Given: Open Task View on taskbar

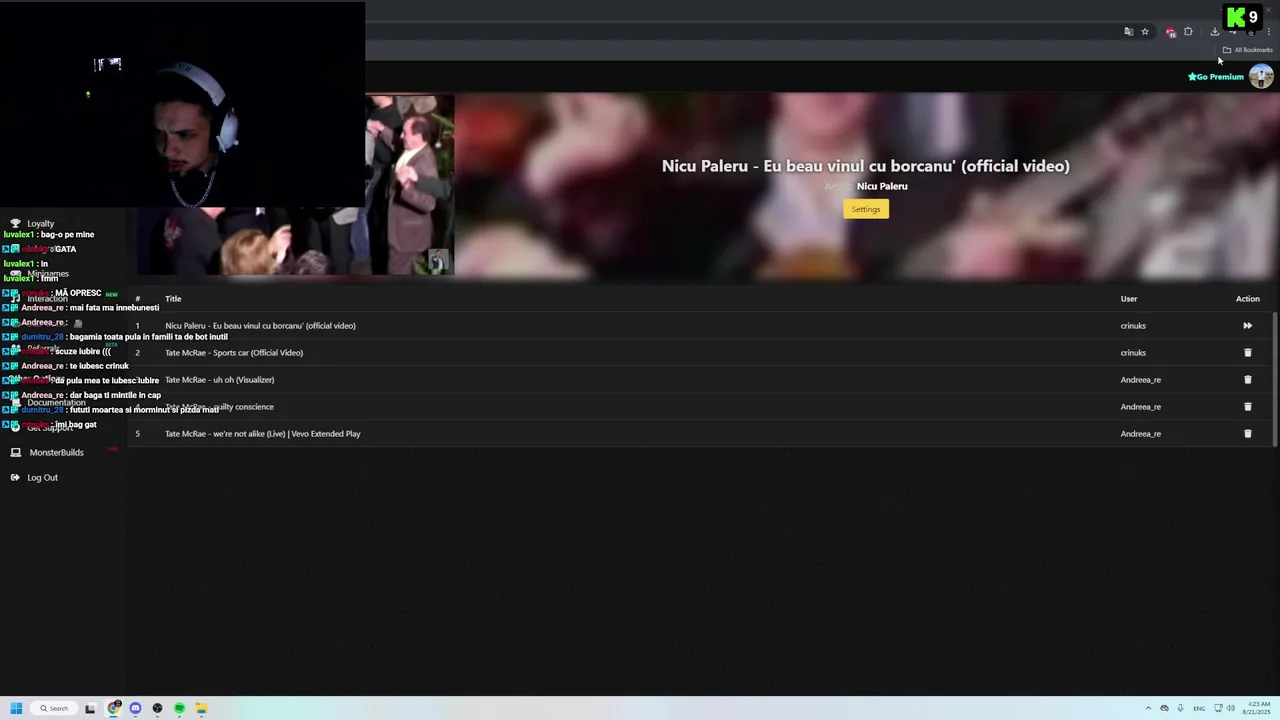Looking at the screenshot, I should coord(90,708).
